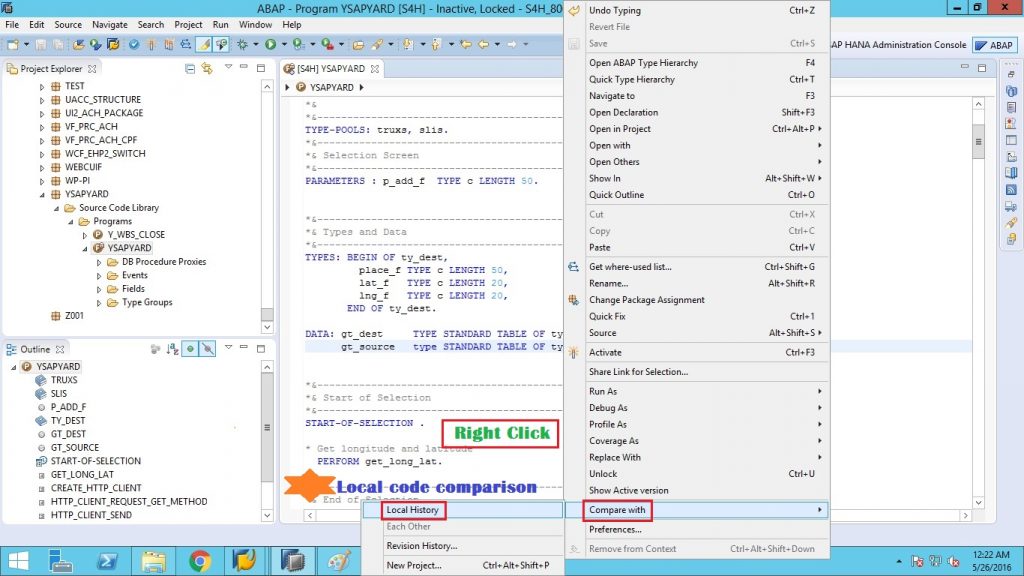Choose Open ABAP Type Hierarchy
The height and width of the screenshot is (576, 1024).
696,63
